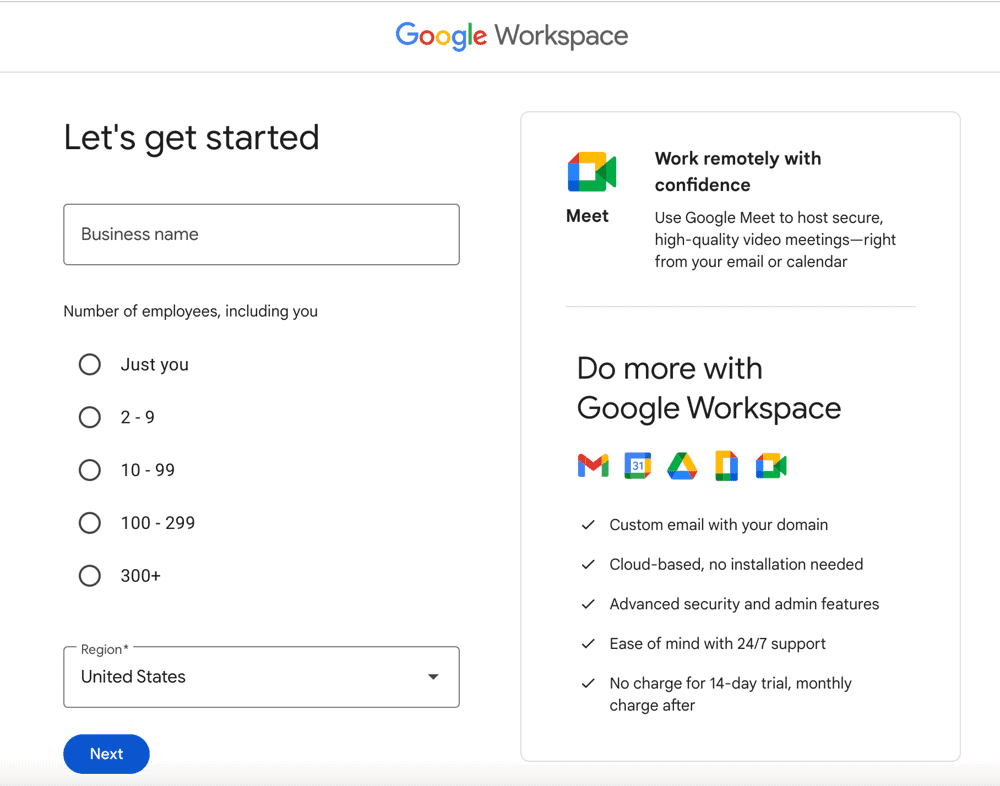Screen dimensions: 1000x786
Task: Open the Region dropdown showing United States
Action: [x=261, y=677]
